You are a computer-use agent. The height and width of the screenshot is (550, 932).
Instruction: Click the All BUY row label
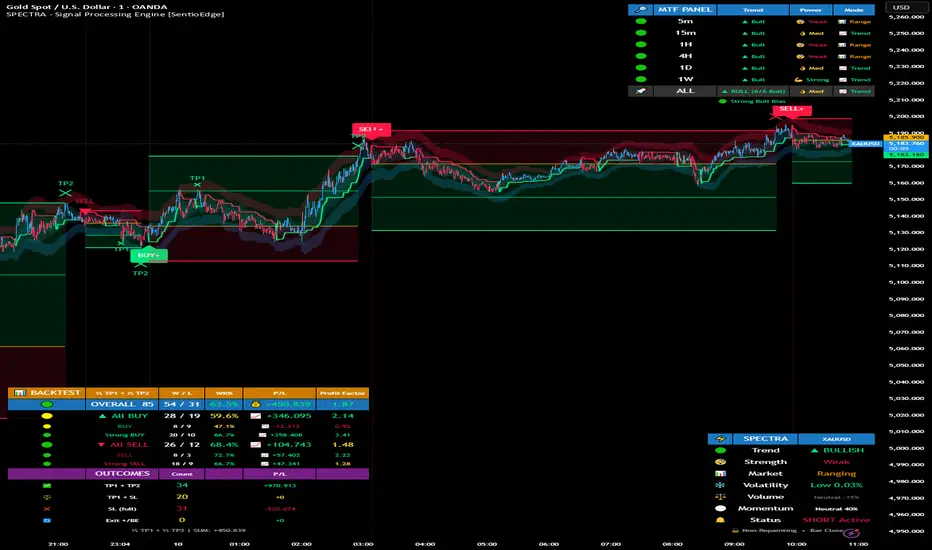(124, 416)
